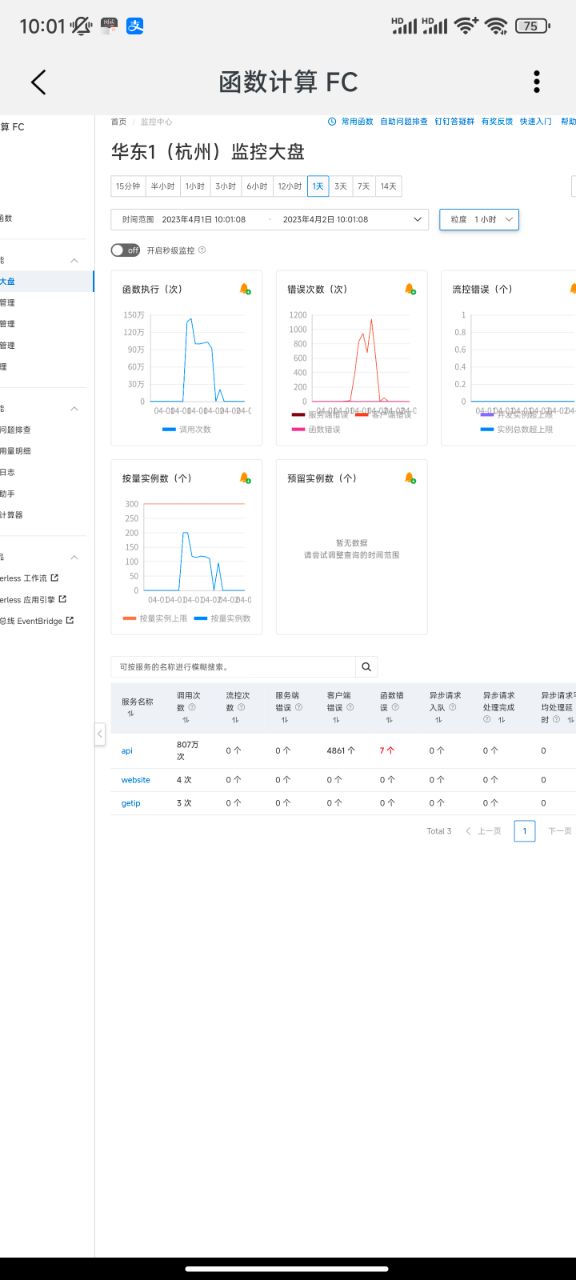Tap the back arrow in header
576x1280 pixels.
click(x=38, y=82)
